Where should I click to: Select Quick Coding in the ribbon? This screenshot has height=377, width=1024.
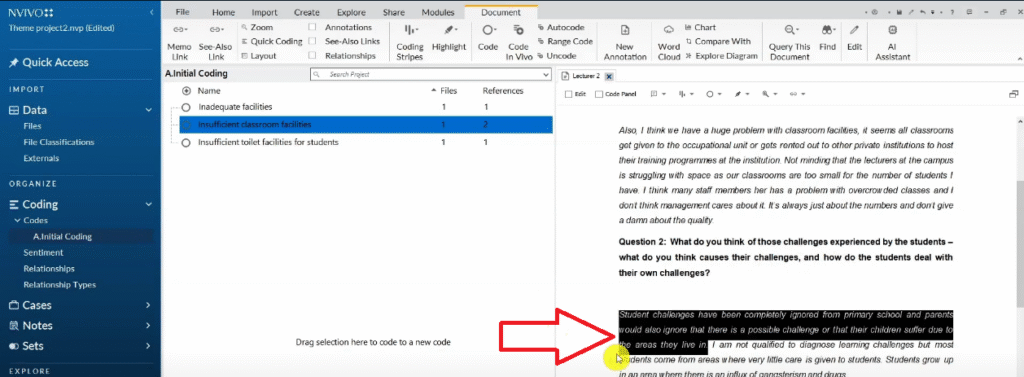(x=272, y=41)
